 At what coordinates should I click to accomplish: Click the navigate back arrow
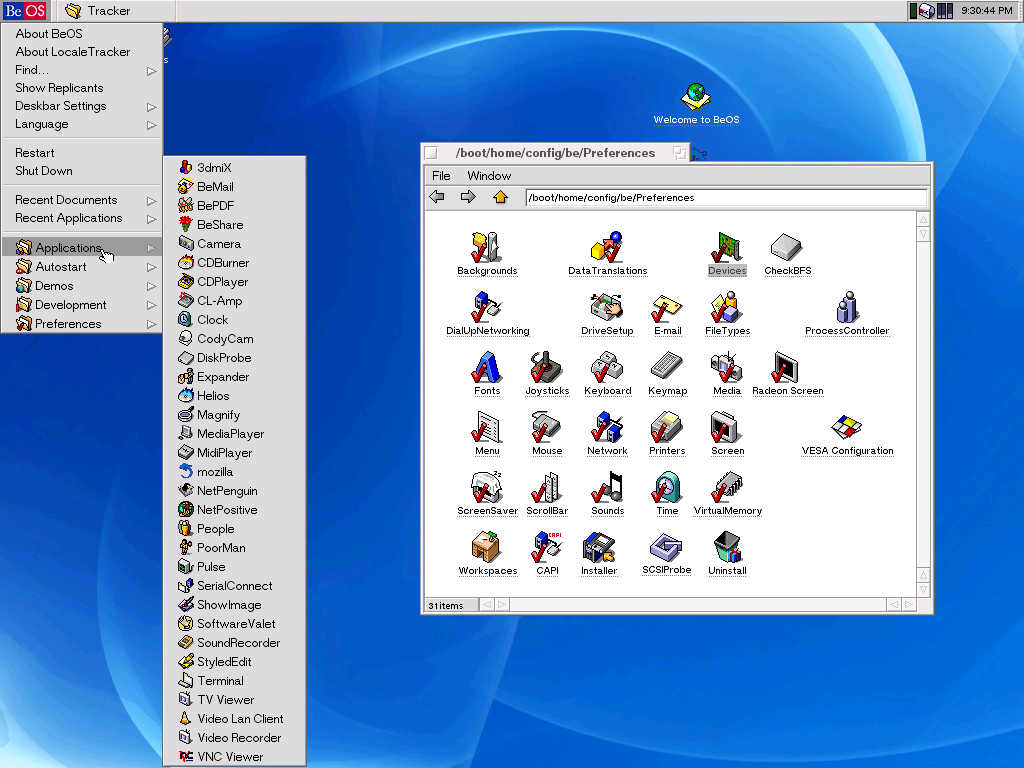coord(437,197)
